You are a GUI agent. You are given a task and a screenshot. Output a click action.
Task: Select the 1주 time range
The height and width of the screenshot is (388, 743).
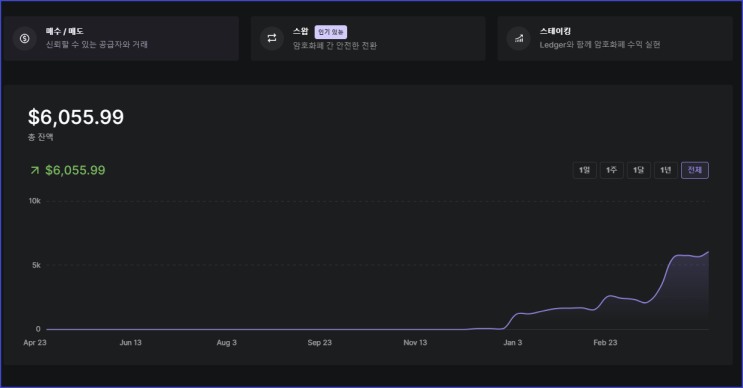(611, 170)
